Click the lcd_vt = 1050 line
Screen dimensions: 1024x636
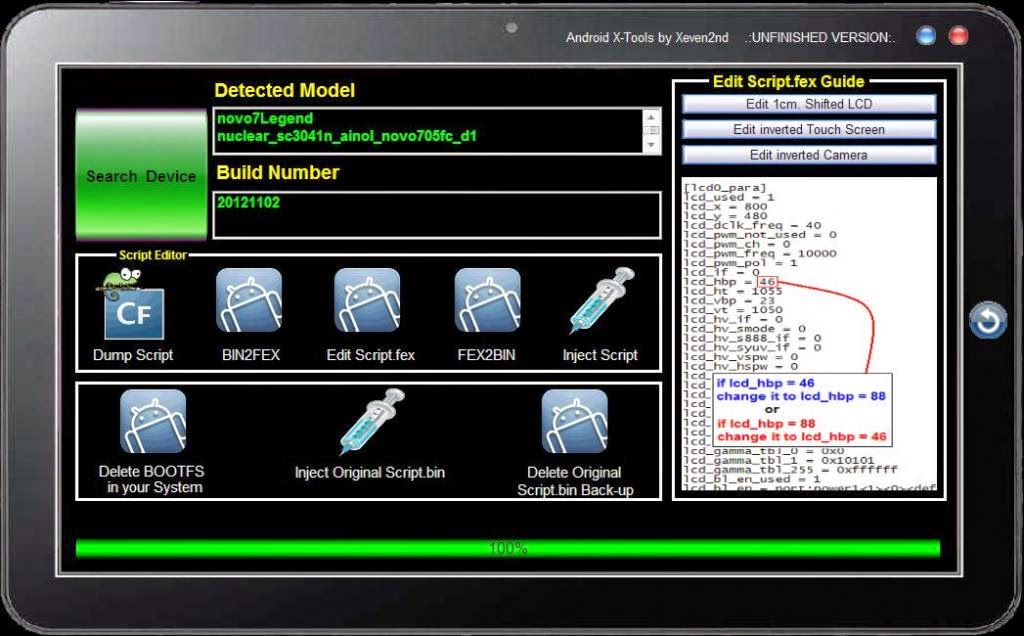(x=733, y=310)
